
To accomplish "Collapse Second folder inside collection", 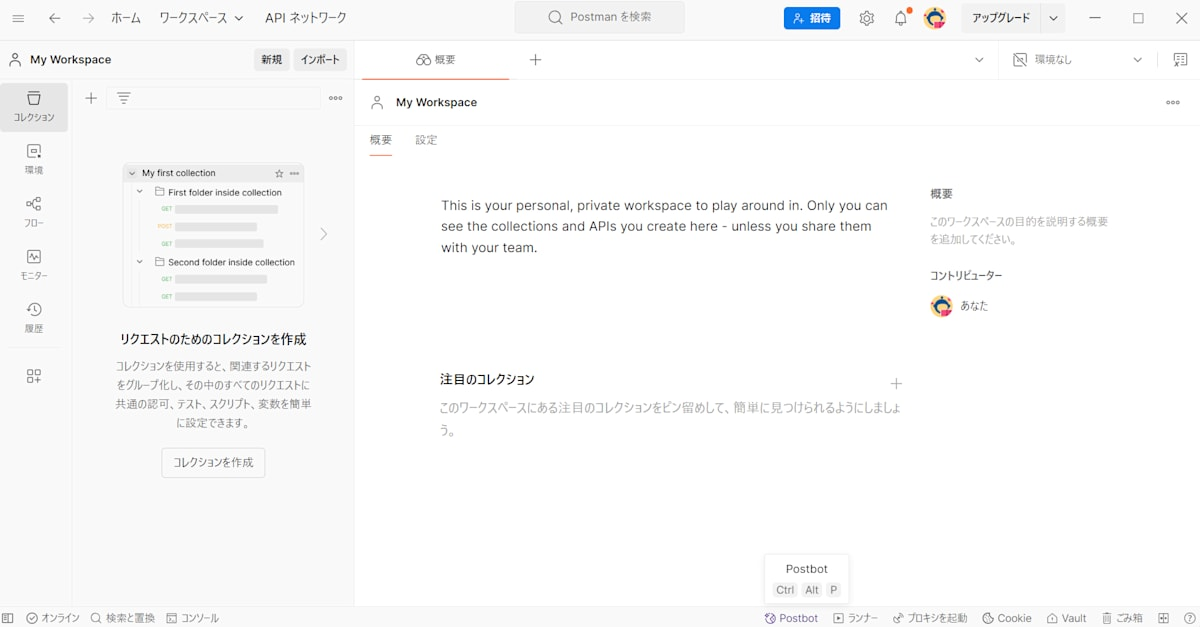I will pyautogui.click(x=141, y=262).
